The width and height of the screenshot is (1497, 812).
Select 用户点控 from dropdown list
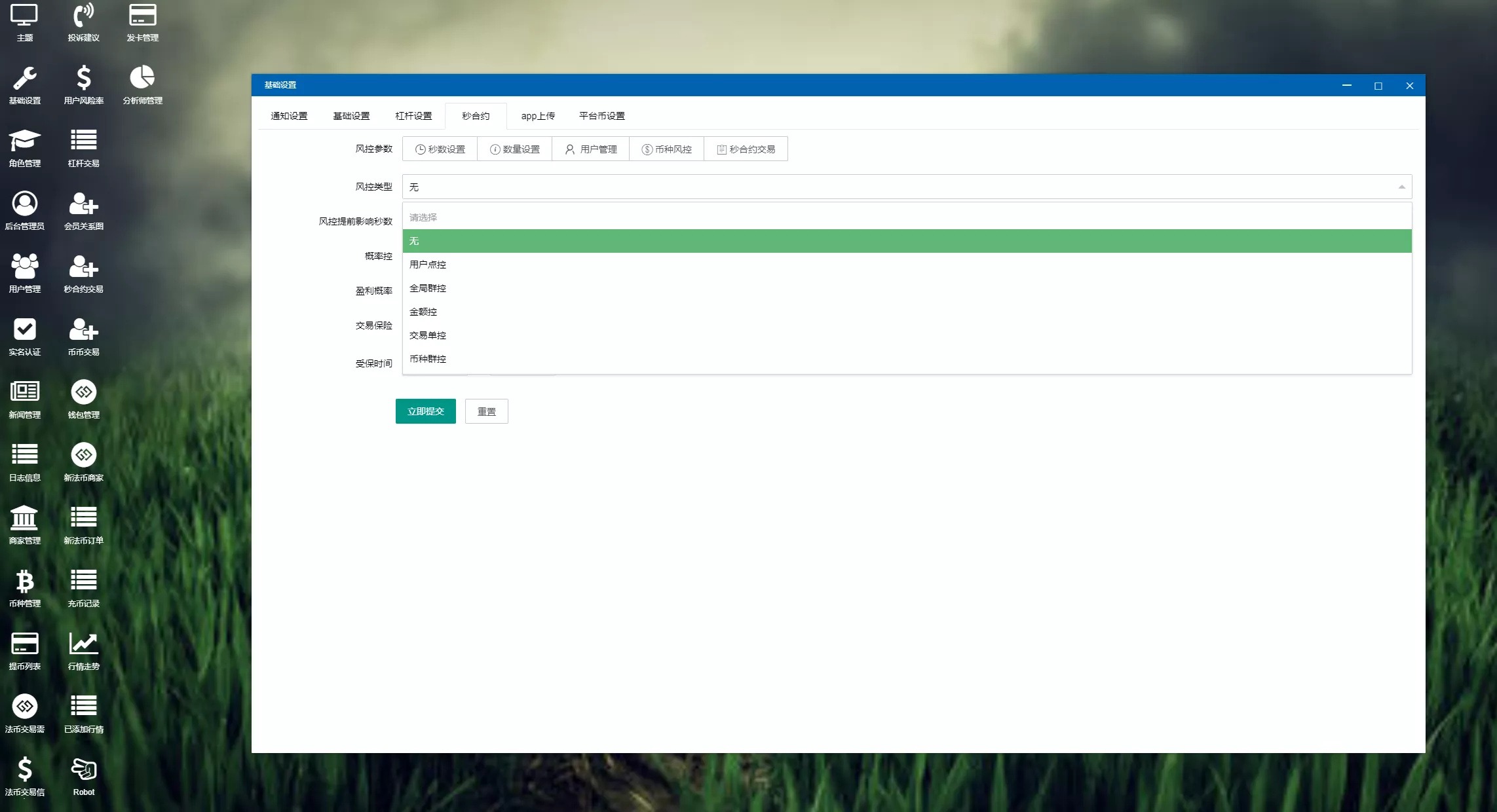pos(428,264)
